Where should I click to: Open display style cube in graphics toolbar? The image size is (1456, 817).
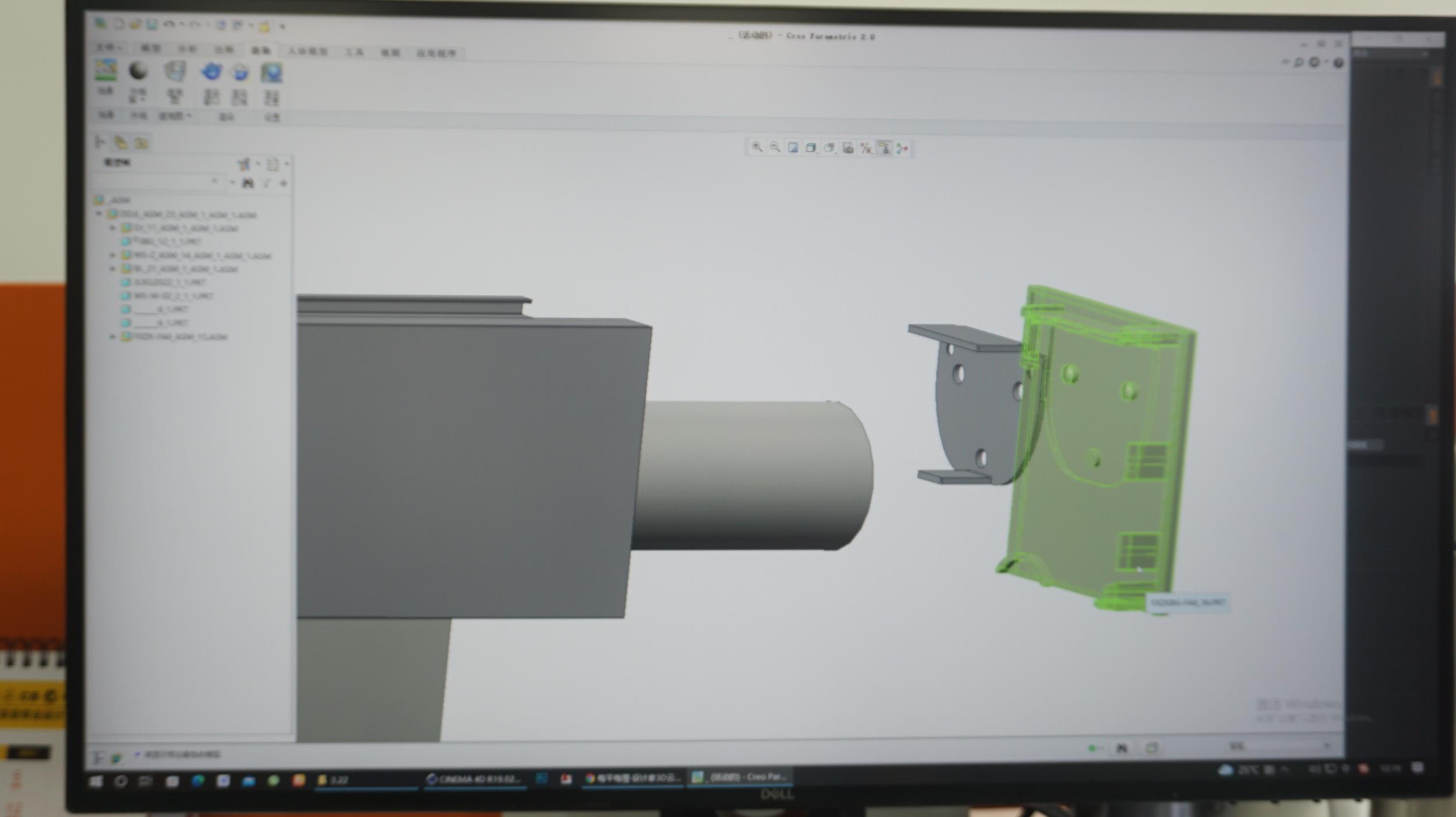pyautogui.click(x=811, y=148)
